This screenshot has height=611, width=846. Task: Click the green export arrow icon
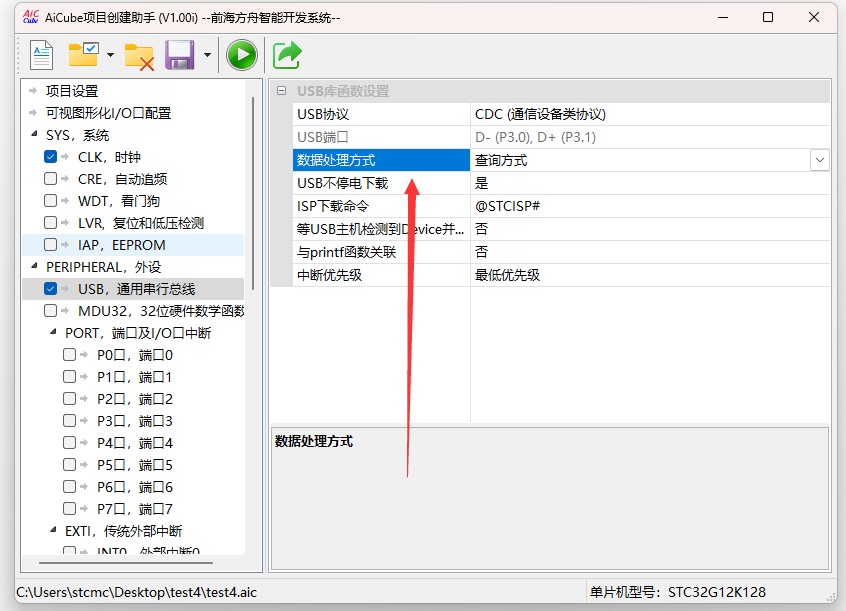pos(287,55)
